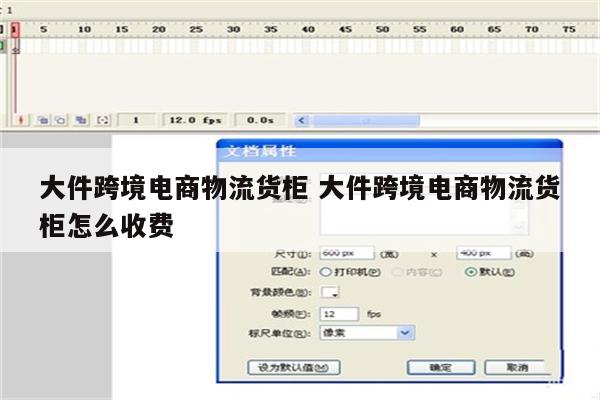This screenshot has height=400, width=600.
Task: Select the 内容 match radio button
Action: click(398, 272)
